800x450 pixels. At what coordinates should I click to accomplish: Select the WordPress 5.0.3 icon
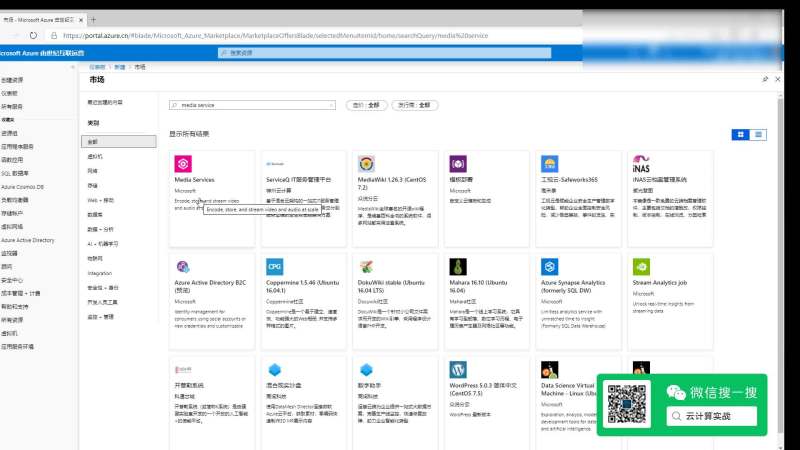coord(458,369)
